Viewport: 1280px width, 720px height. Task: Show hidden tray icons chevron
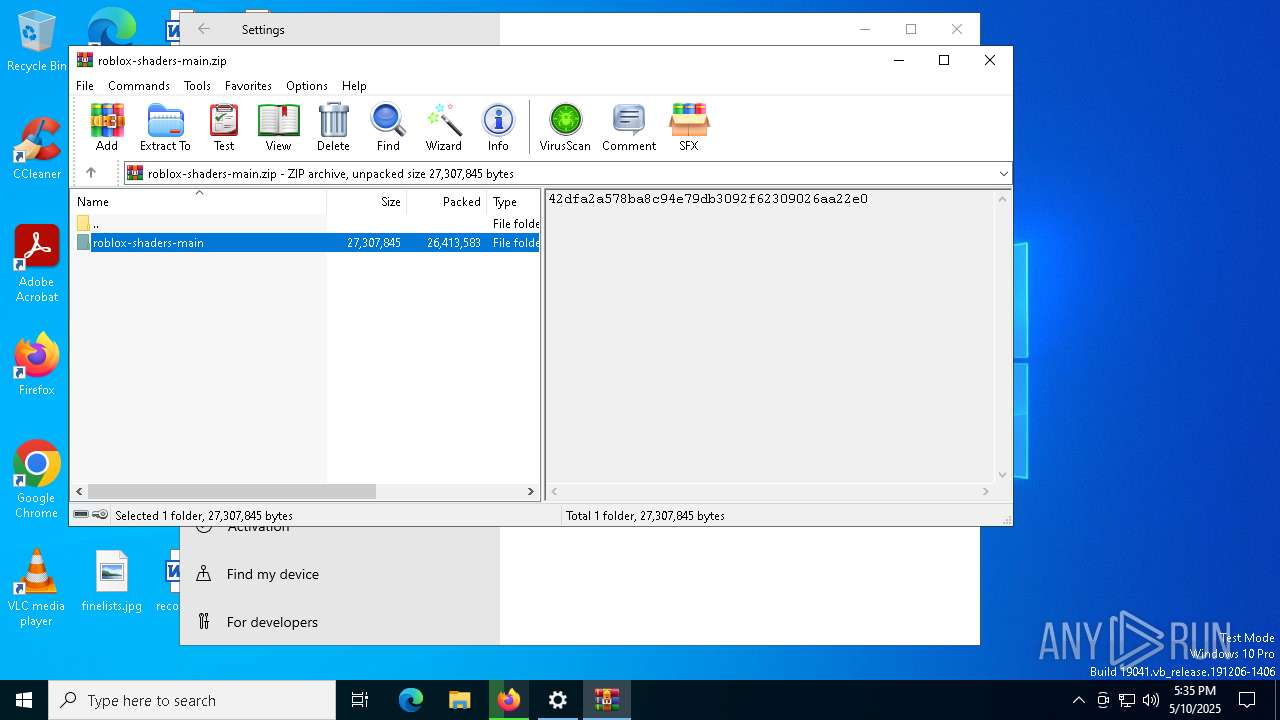(1078, 700)
